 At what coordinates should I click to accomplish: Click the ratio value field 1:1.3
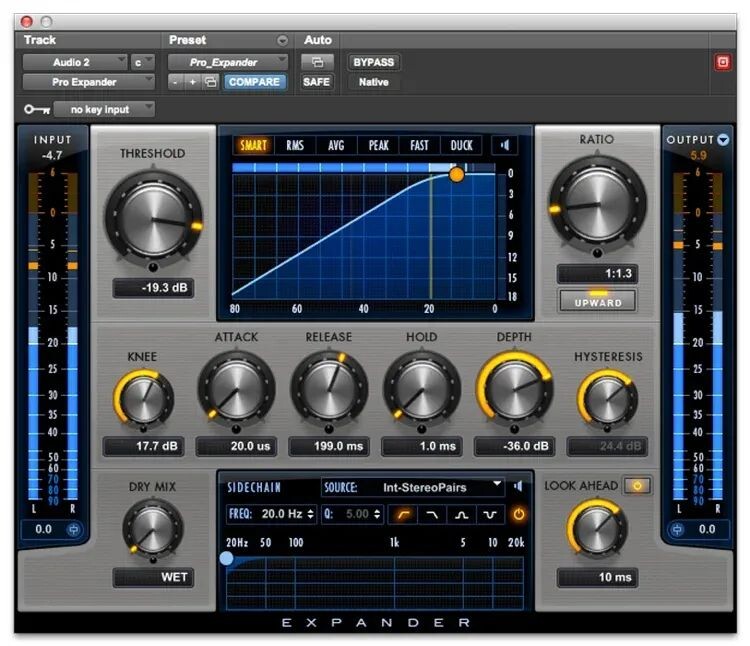point(597,274)
